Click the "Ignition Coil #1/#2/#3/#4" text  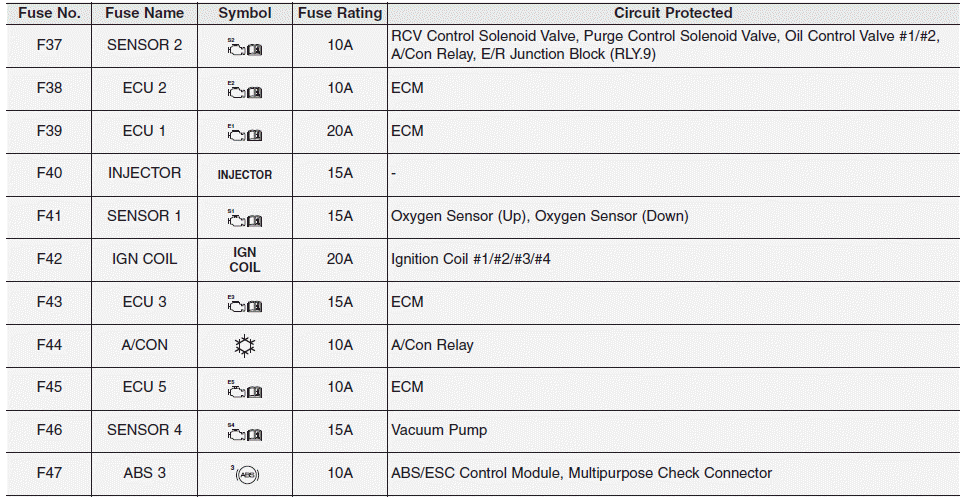pos(471,259)
